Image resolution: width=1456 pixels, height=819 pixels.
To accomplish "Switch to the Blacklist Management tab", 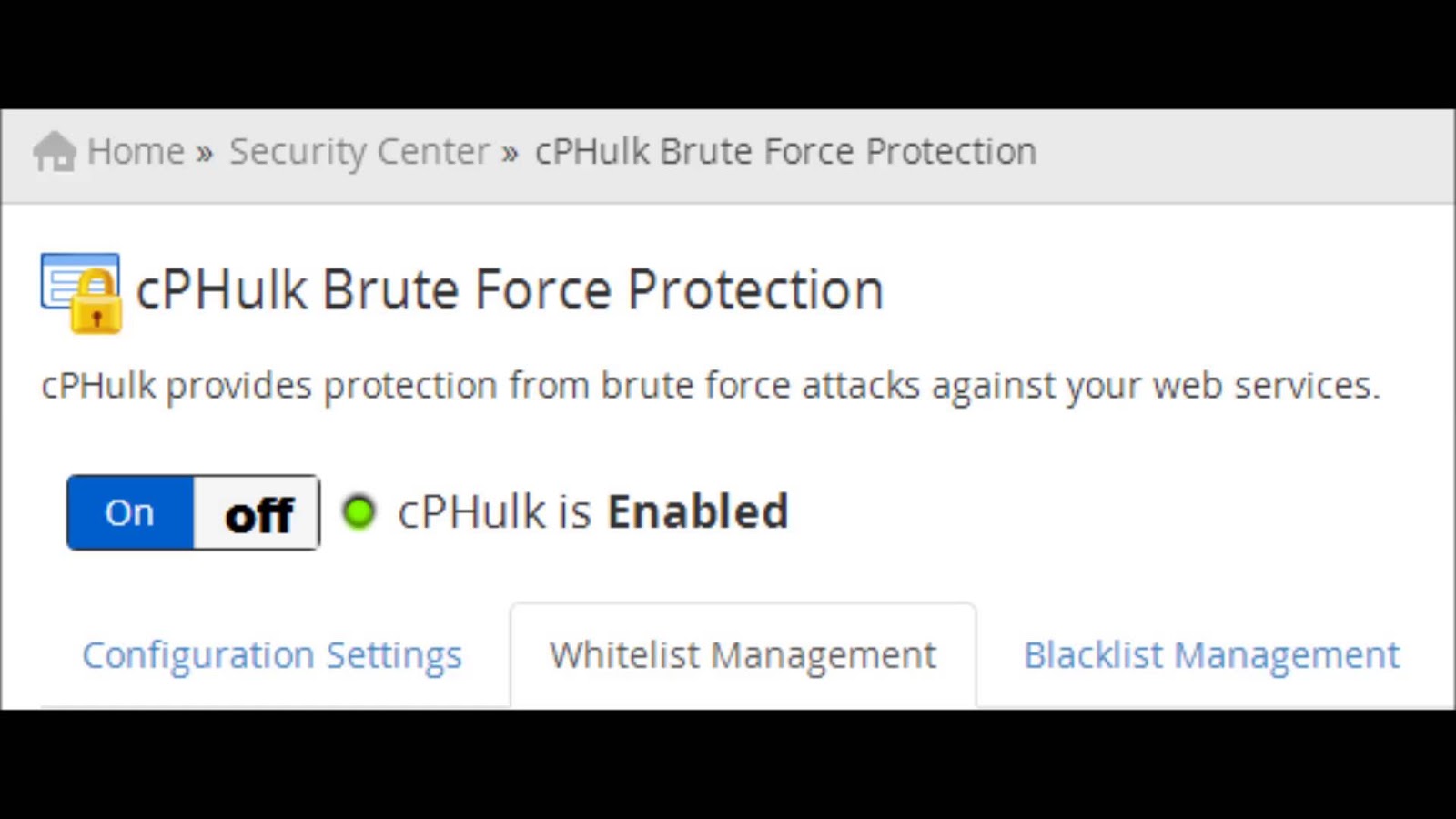I will pos(1211,655).
